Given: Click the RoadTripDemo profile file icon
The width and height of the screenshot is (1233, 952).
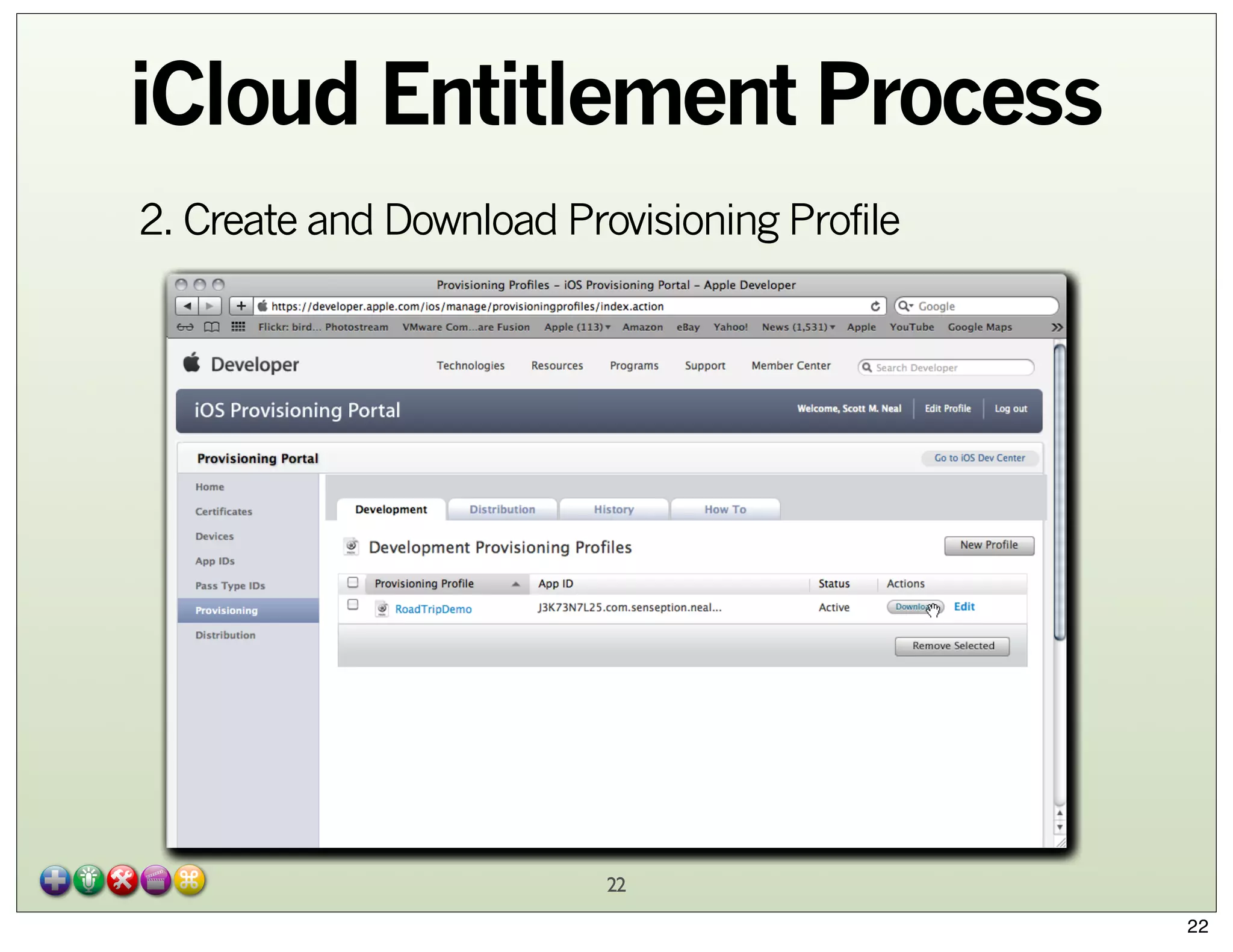Looking at the screenshot, I should coord(382,609).
